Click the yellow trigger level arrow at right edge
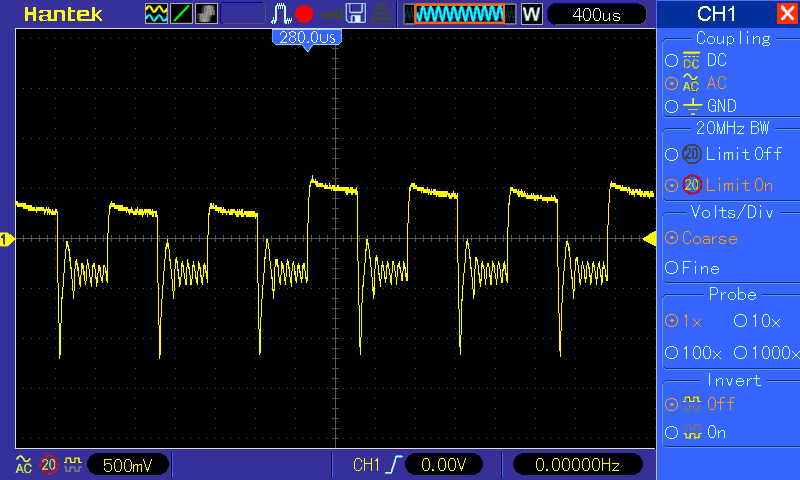Viewport: 800px width, 480px height. [649, 239]
